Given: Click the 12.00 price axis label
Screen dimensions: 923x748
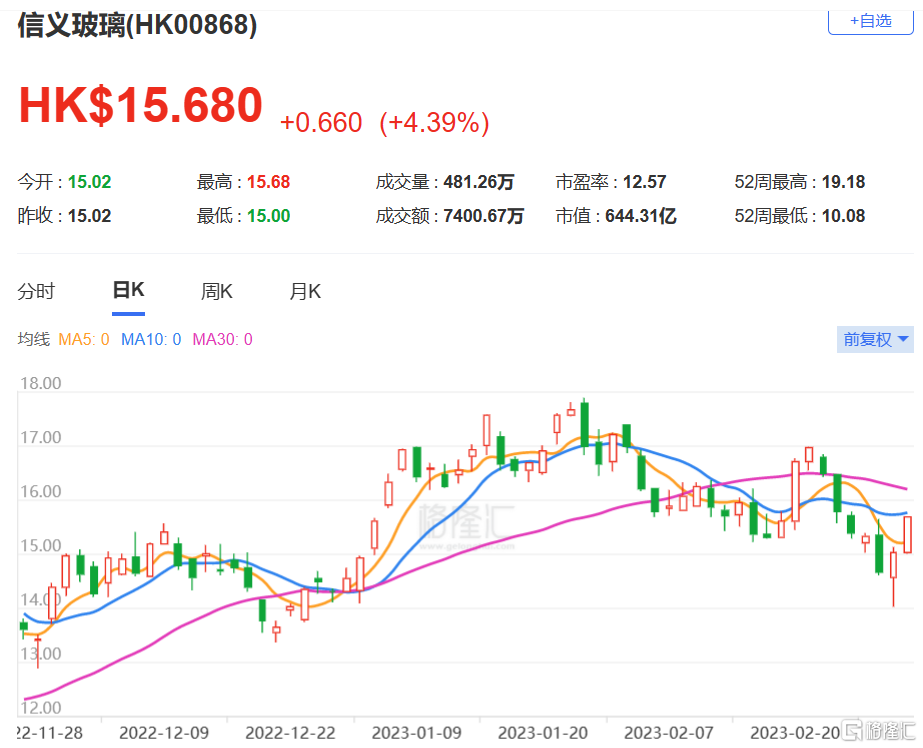Looking at the screenshot, I should tap(41, 708).
